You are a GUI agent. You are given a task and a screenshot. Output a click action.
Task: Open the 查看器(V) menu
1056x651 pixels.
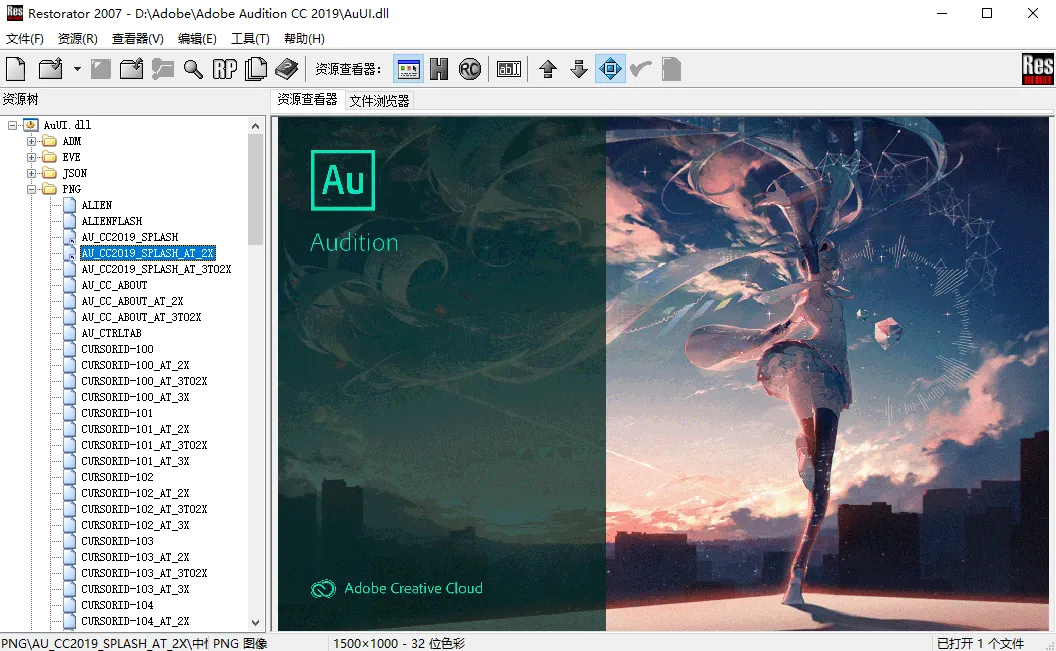[137, 38]
